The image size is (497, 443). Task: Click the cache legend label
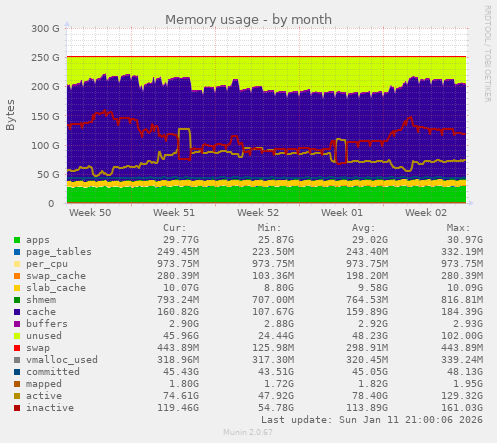click(x=41, y=312)
